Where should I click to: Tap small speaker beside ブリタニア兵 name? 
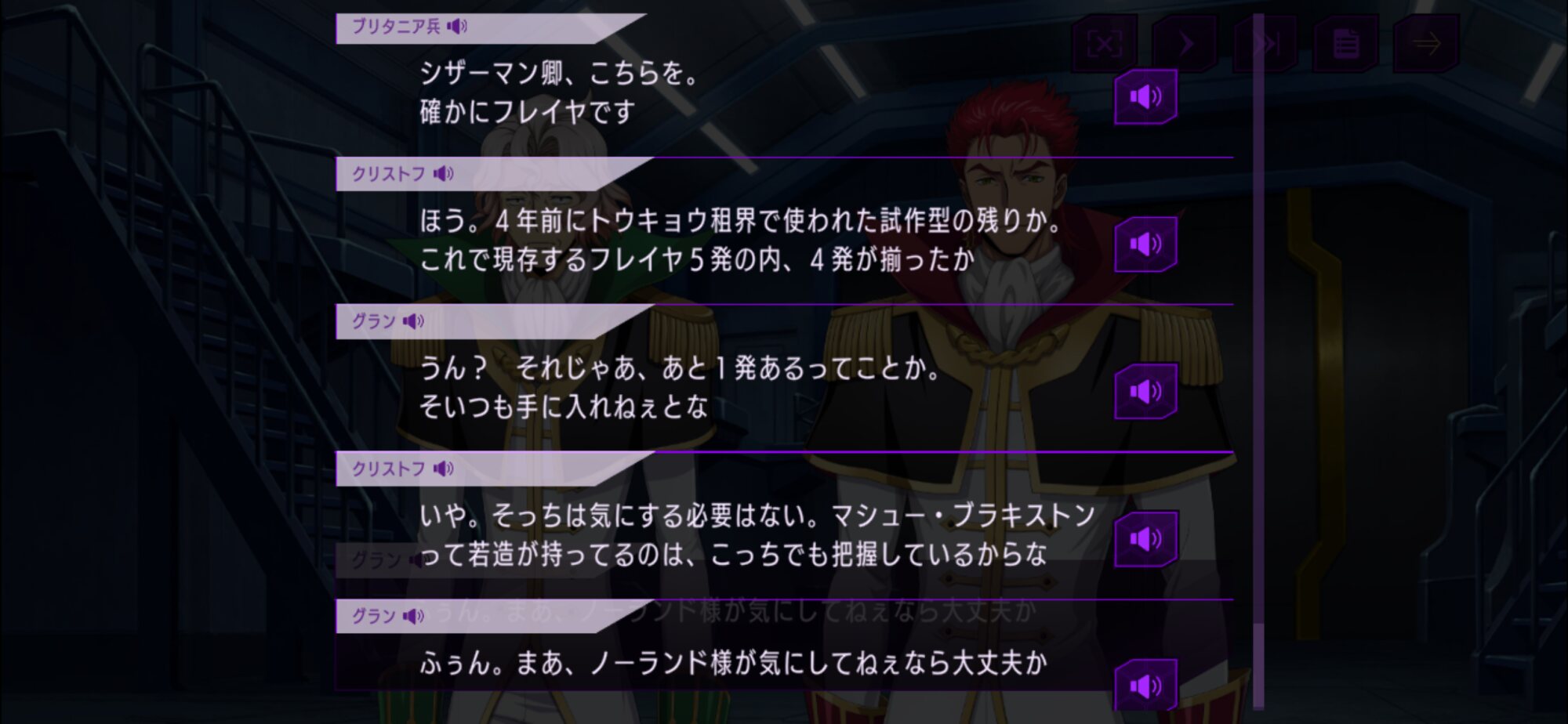point(457,27)
